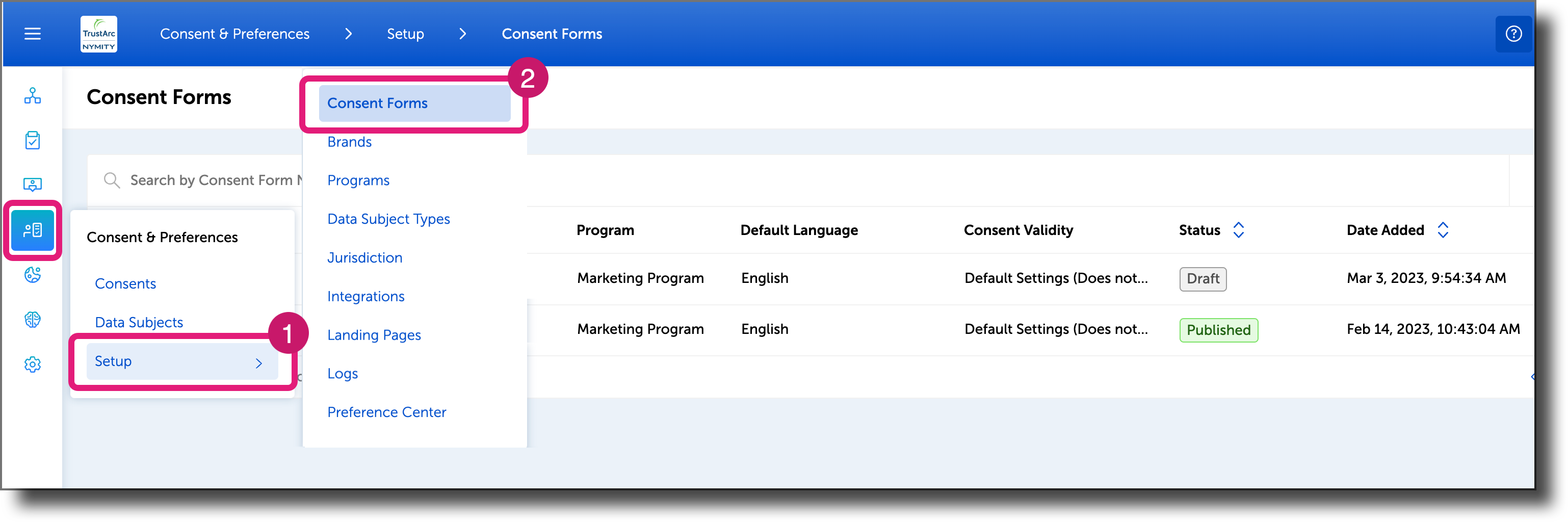Select Consent Forms in Setup submenu

pyautogui.click(x=414, y=103)
